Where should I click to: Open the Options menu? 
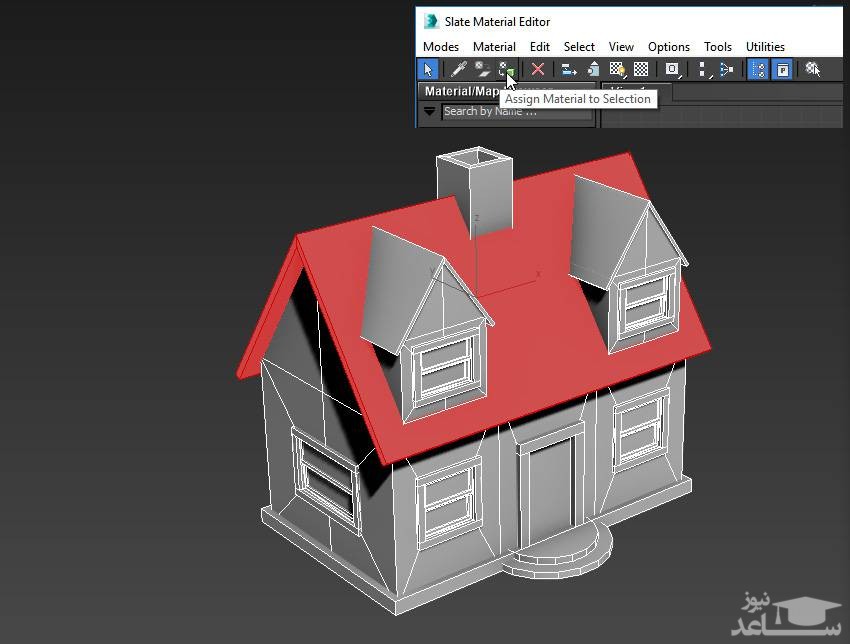tap(668, 46)
